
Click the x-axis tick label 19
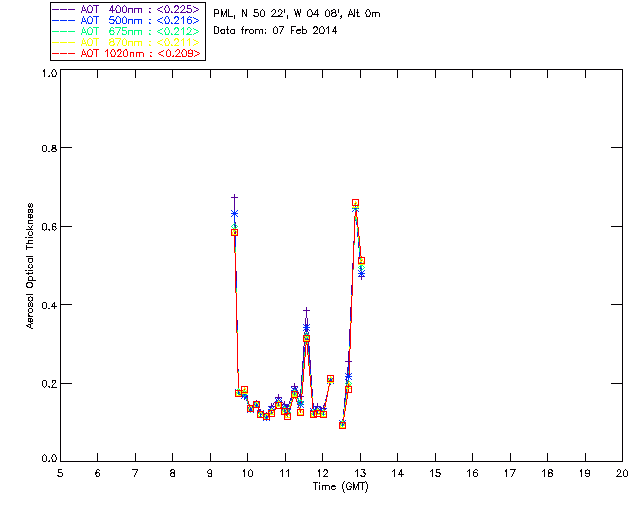pos(585,473)
